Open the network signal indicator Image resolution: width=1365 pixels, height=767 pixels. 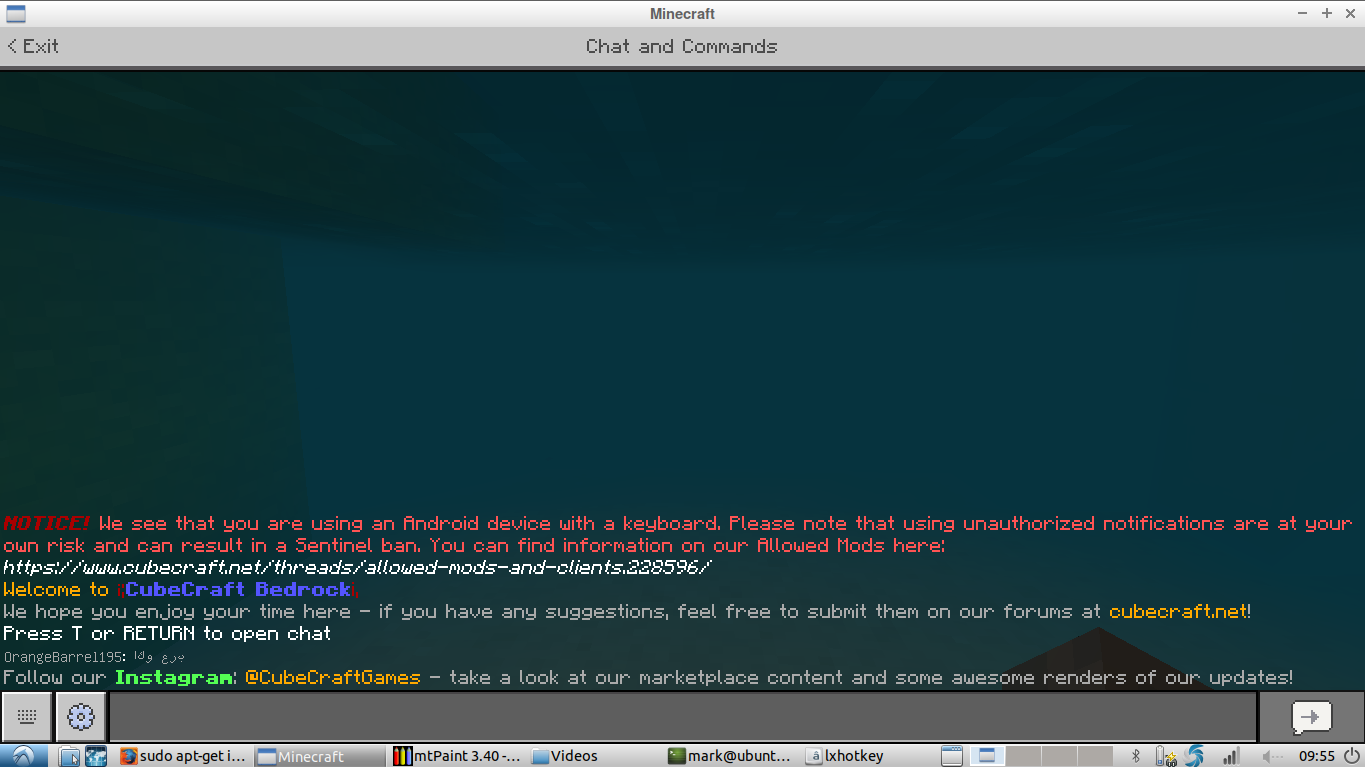pyautogui.click(x=1231, y=756)
